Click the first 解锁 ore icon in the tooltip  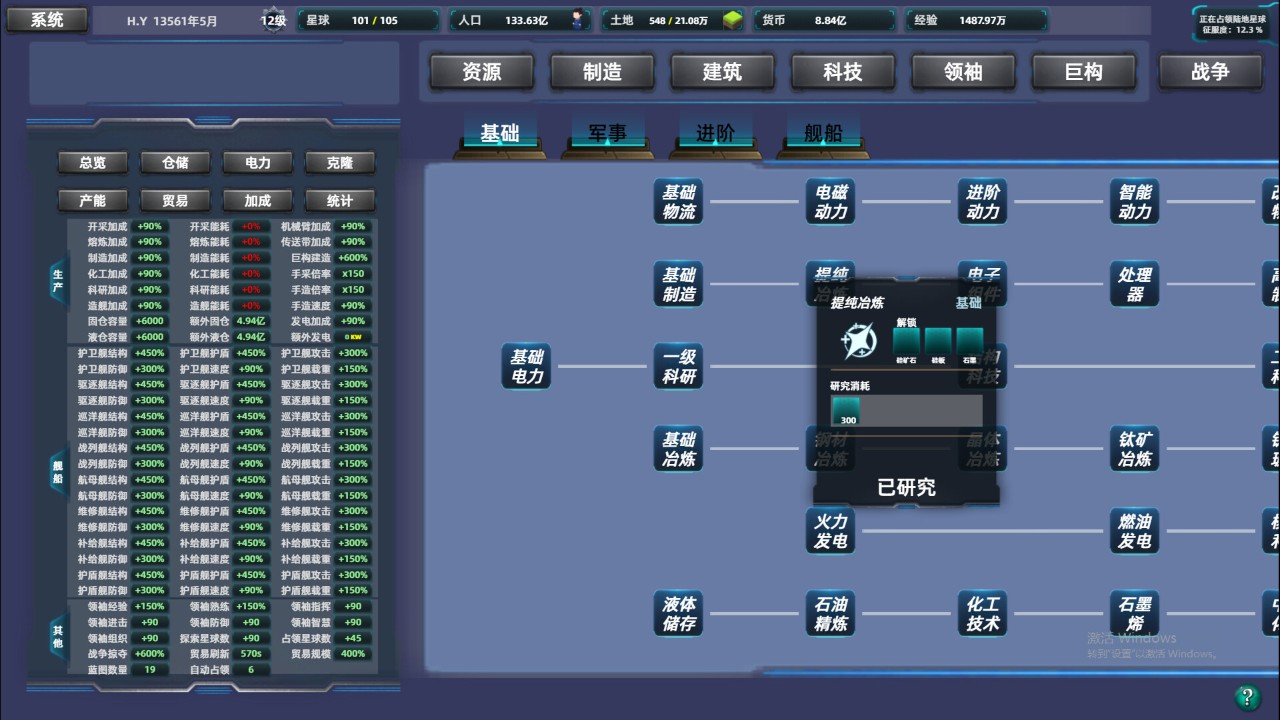906,340
